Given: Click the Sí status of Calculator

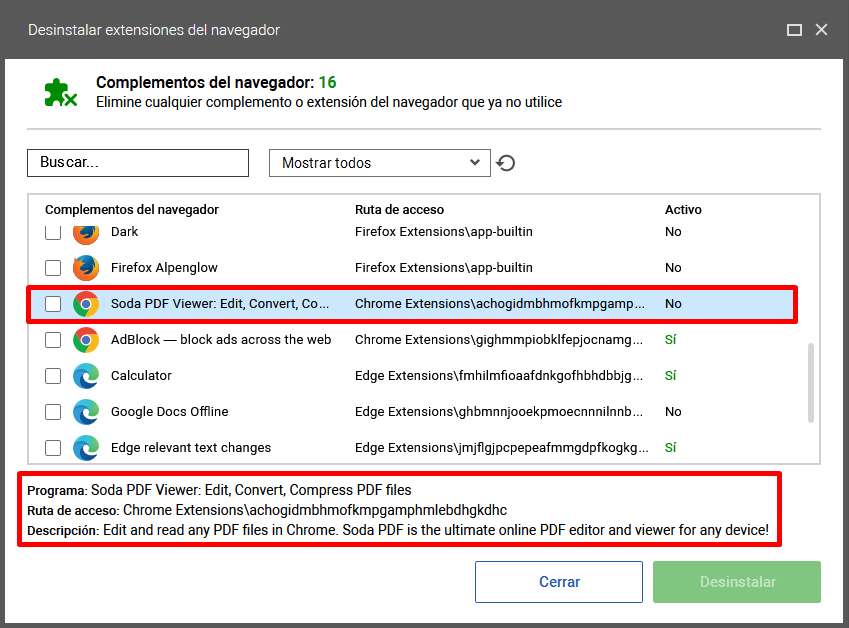Looking at the screenshot, I should (670, 376).
